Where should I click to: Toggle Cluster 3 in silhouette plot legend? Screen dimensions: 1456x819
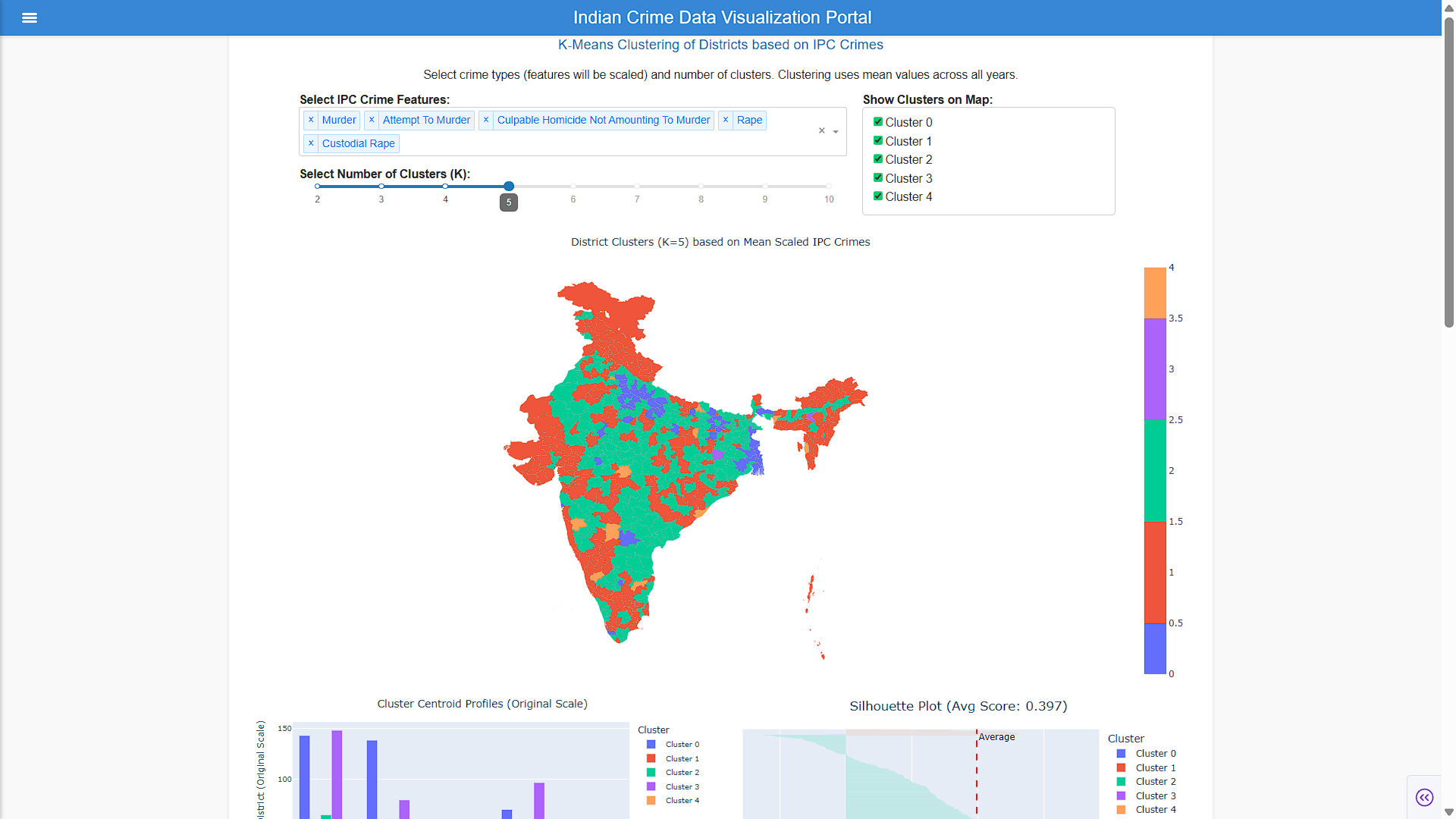coord(1147,795)
